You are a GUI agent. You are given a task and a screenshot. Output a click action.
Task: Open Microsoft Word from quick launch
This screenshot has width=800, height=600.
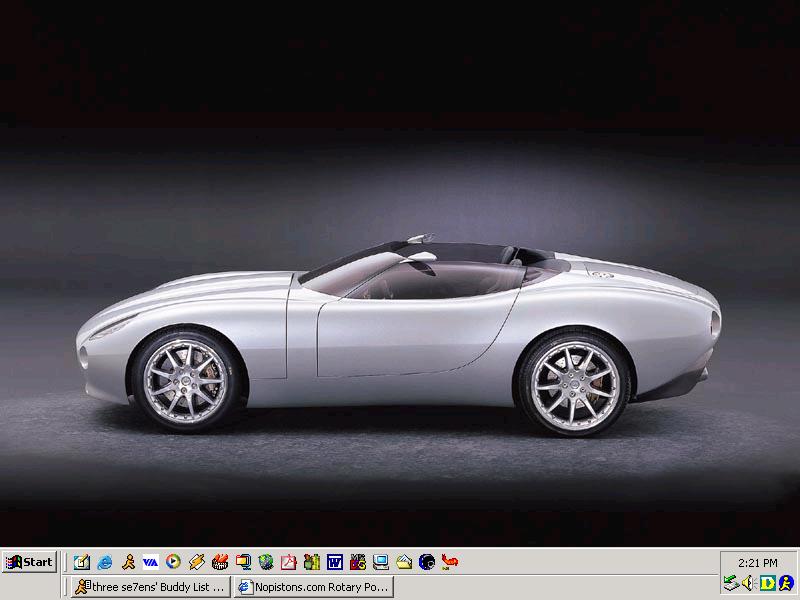click(335, 562)
